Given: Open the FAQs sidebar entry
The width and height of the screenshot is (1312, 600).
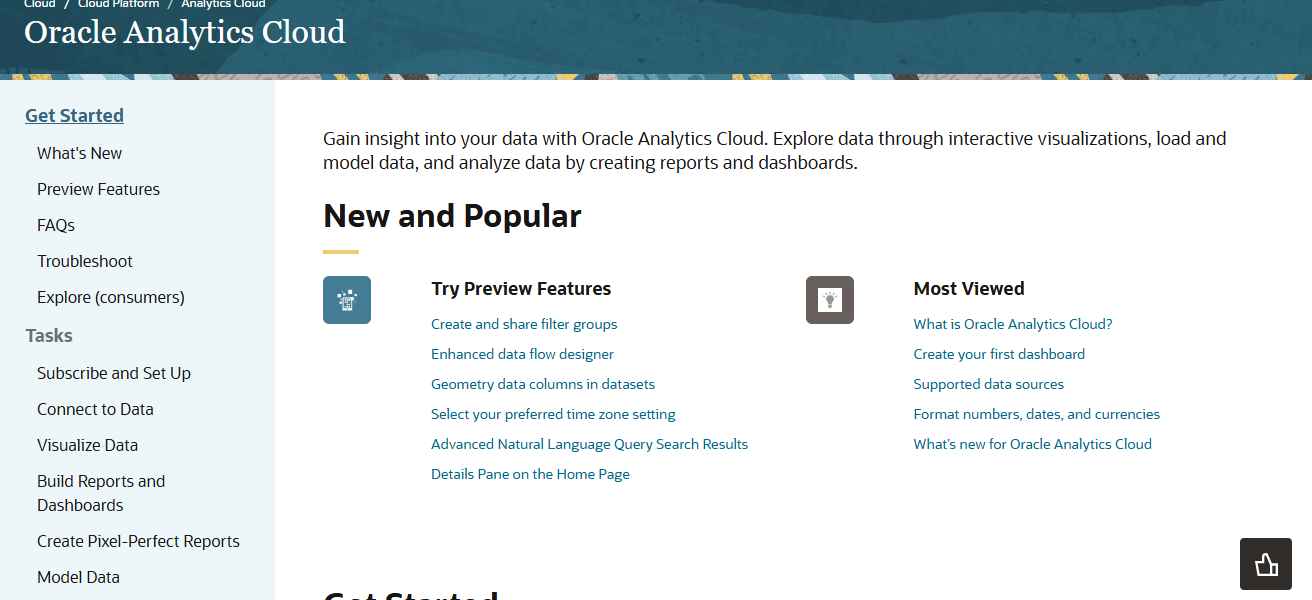Looking at the screenshot, I should pos(55,225).
